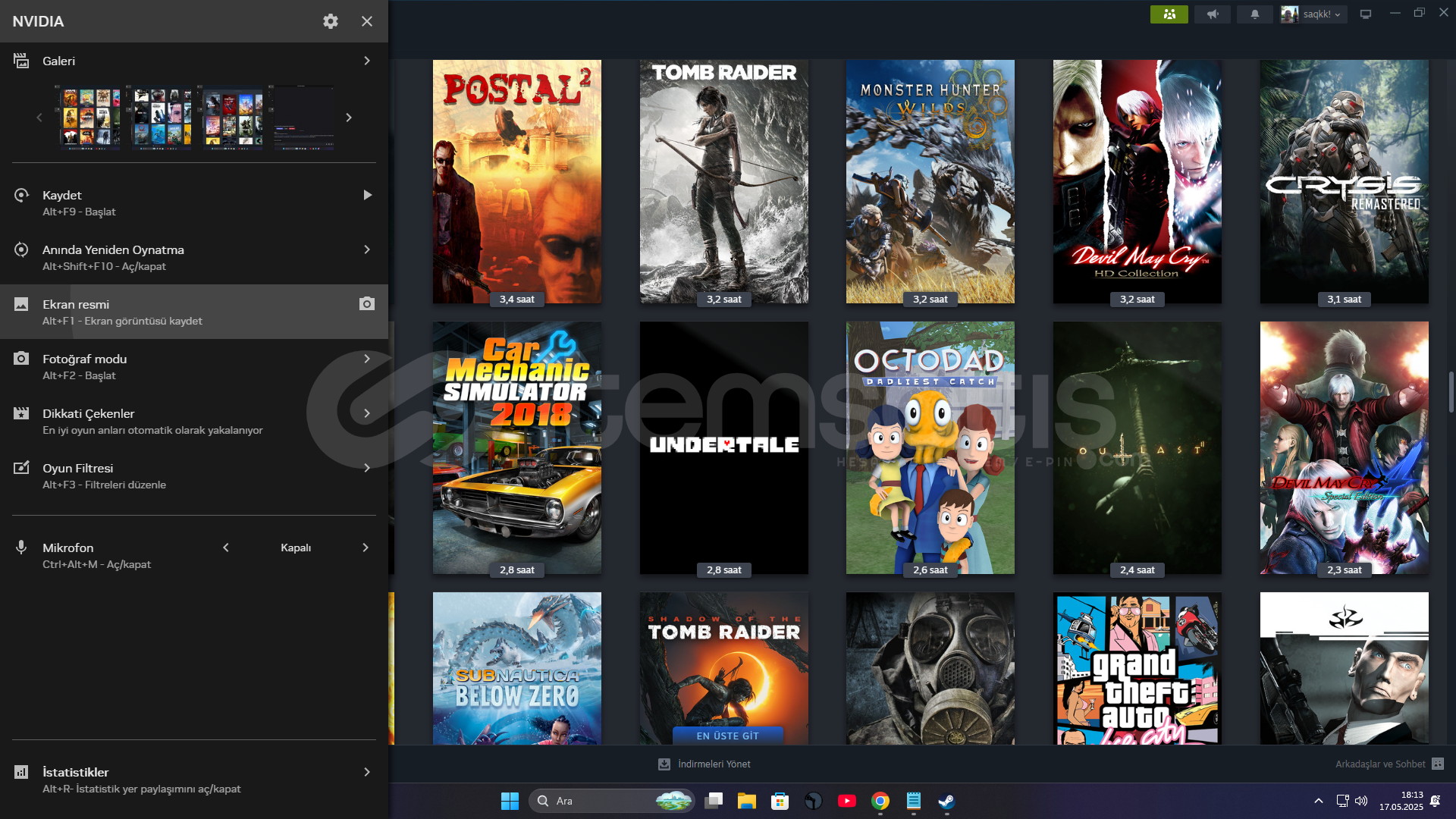
Task: Click microphone state Kapalı value
Action: pos(296,548)
